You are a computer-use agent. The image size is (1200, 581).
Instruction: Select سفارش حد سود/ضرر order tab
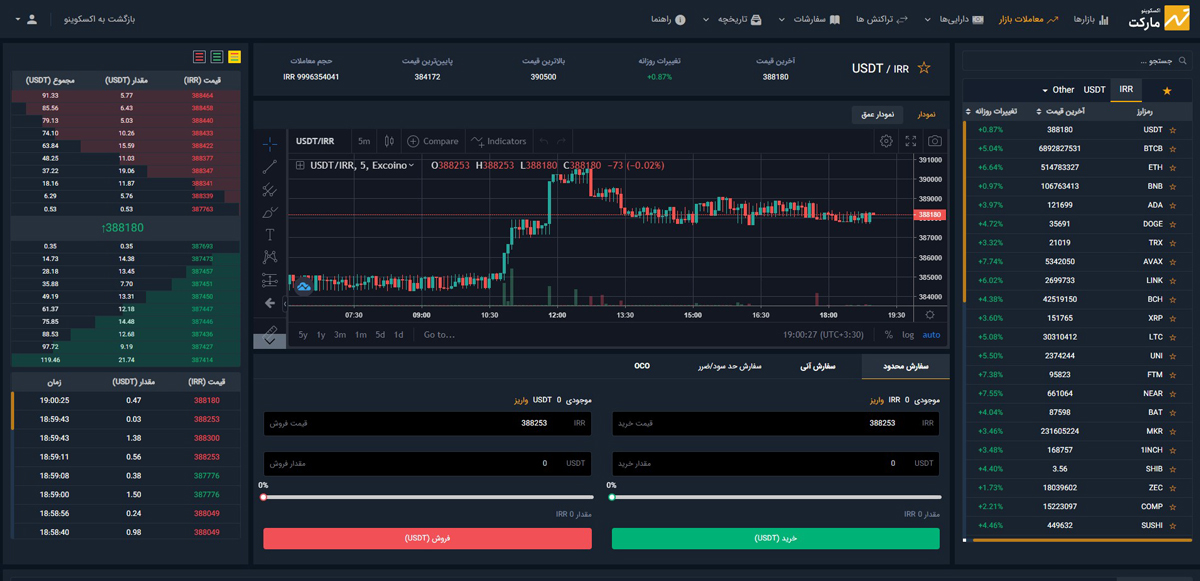click(730, 366)
